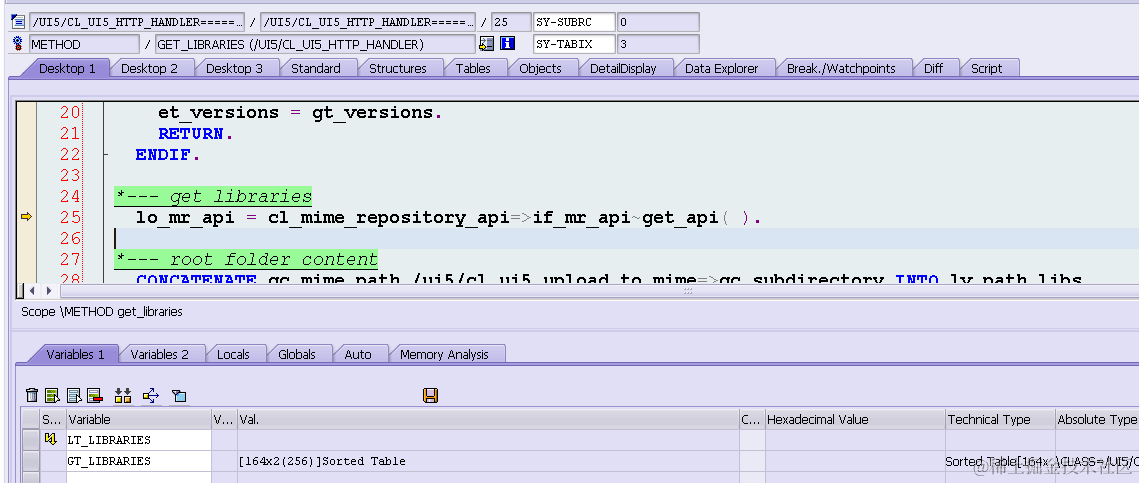Open the Auto tab
1139x483 pixels.
(357, 354)
